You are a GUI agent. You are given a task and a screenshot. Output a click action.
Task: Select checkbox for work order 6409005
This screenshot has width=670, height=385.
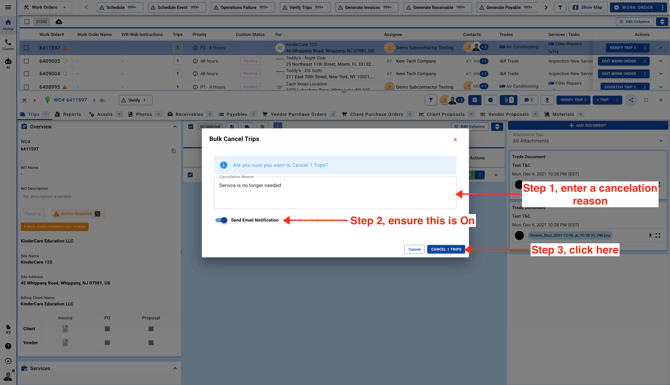(x=26, y=61)
